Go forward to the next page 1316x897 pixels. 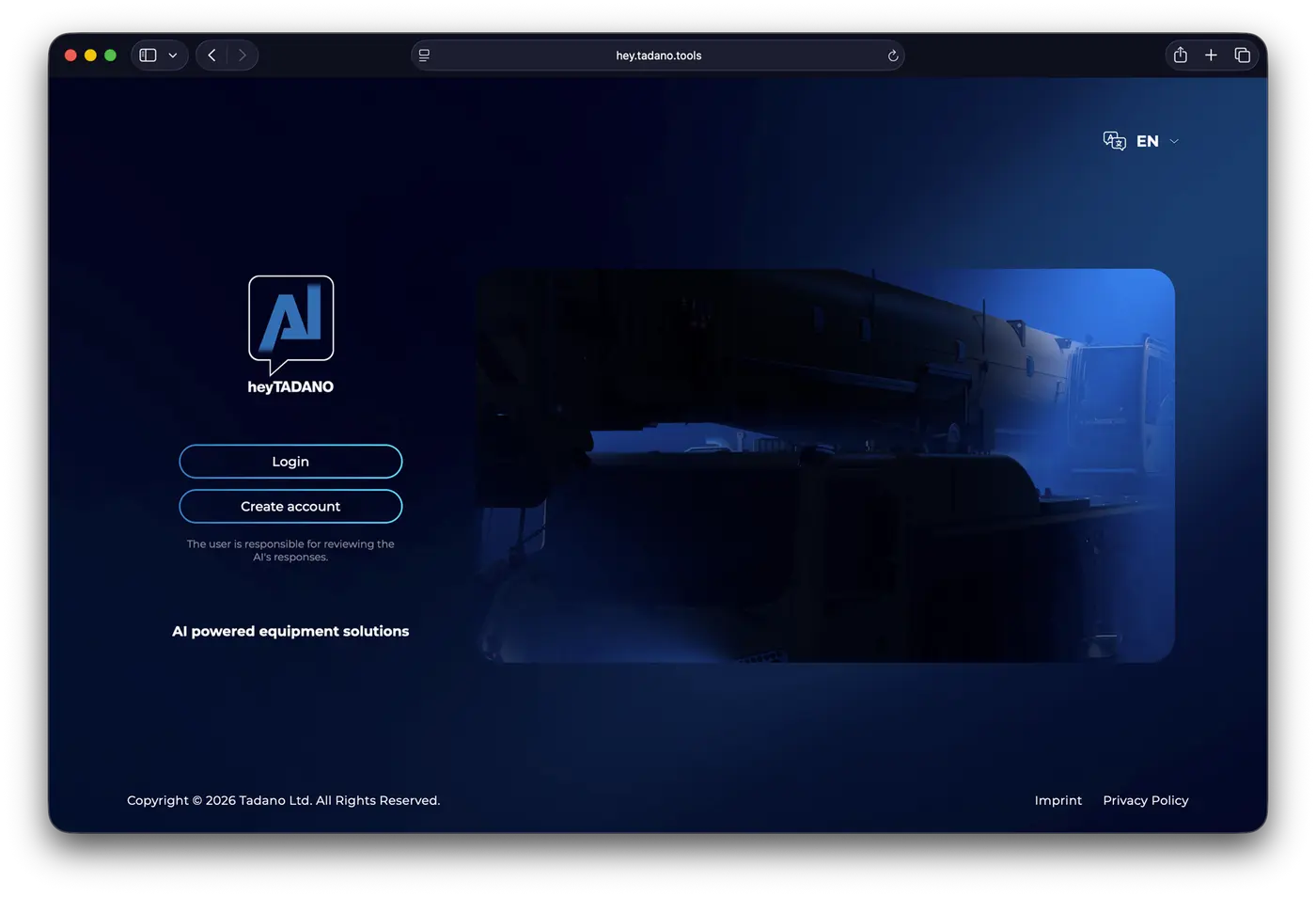coord(243,55)
